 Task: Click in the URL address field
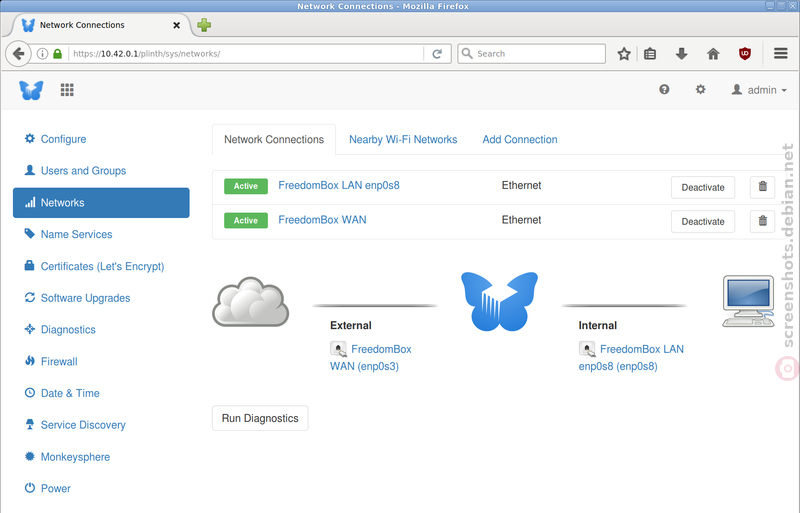[x=247, y=54]
